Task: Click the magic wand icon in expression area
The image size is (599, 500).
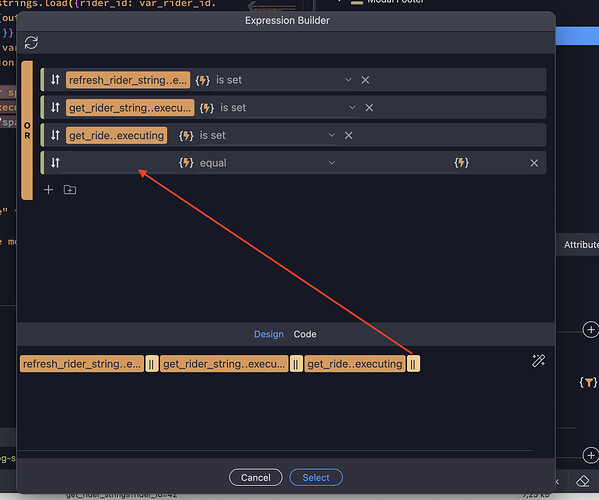Action: 538,361
